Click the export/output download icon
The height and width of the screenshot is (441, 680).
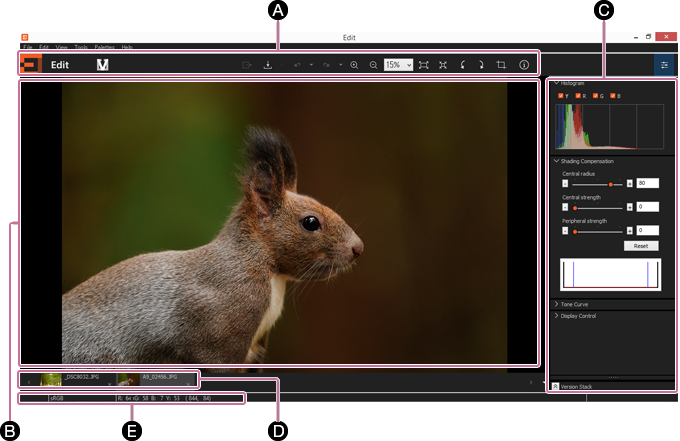point(268,65)
